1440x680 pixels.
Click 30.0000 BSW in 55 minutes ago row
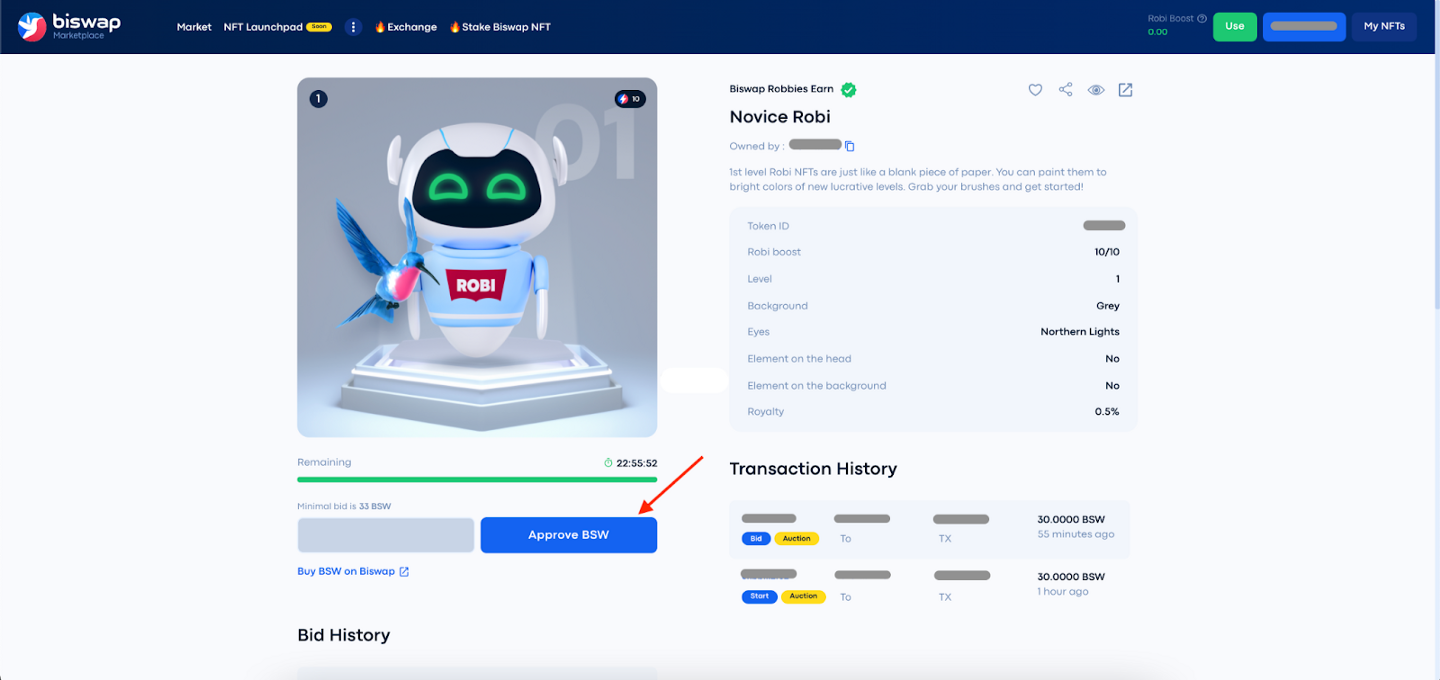(1071, 520)
